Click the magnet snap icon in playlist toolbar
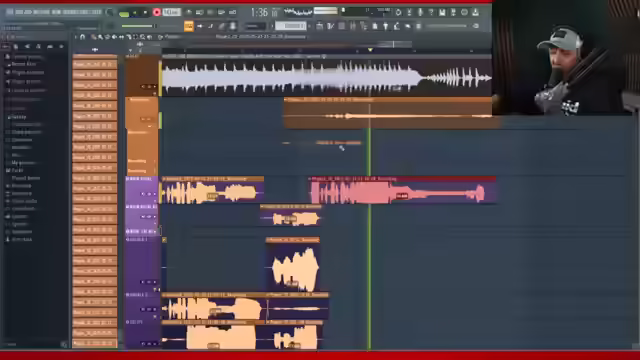Image resolution: width=640 pixels, height=360 pixels. coord(83,37)
